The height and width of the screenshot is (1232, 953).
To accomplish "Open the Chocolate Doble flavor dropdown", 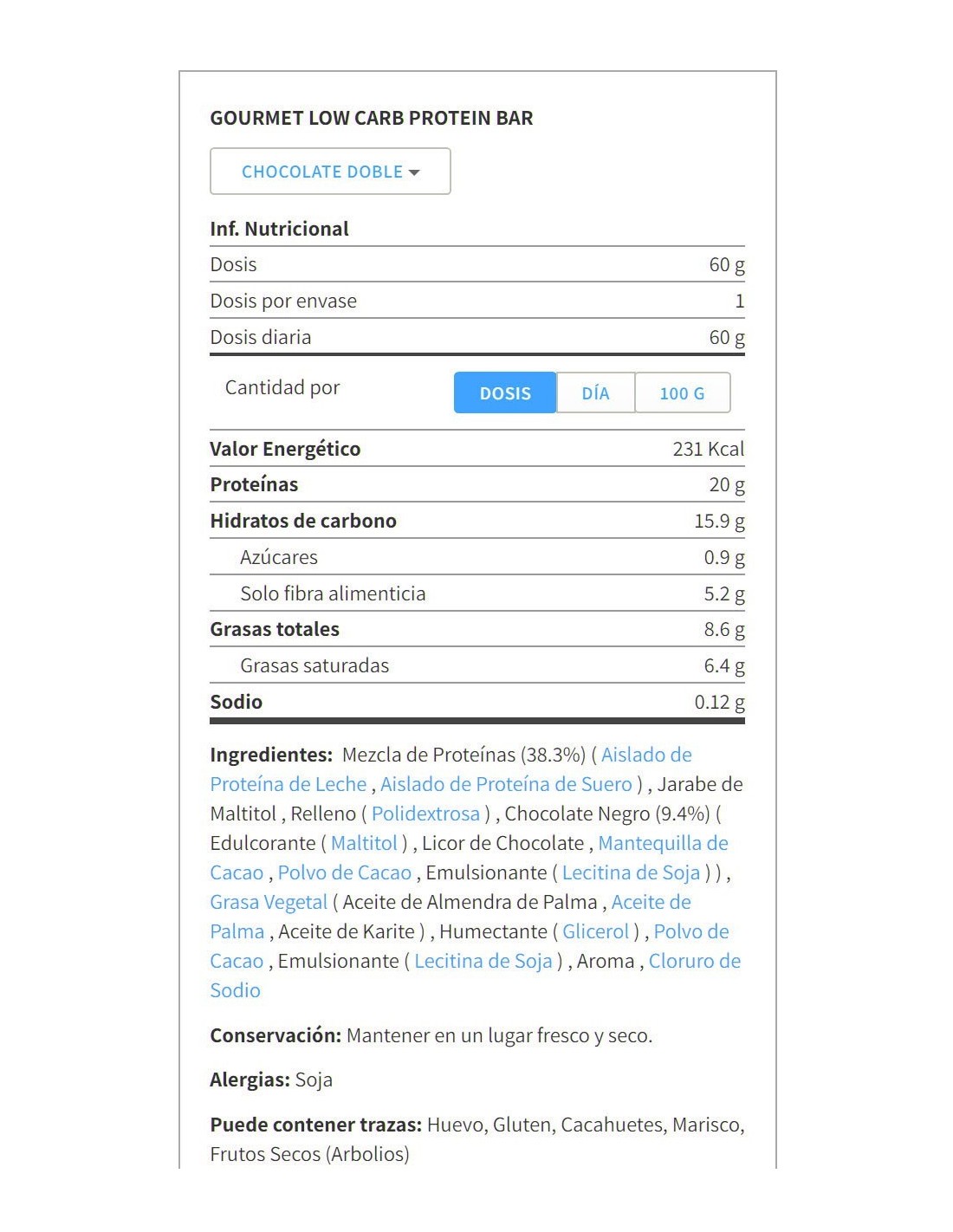I will 330,172.
